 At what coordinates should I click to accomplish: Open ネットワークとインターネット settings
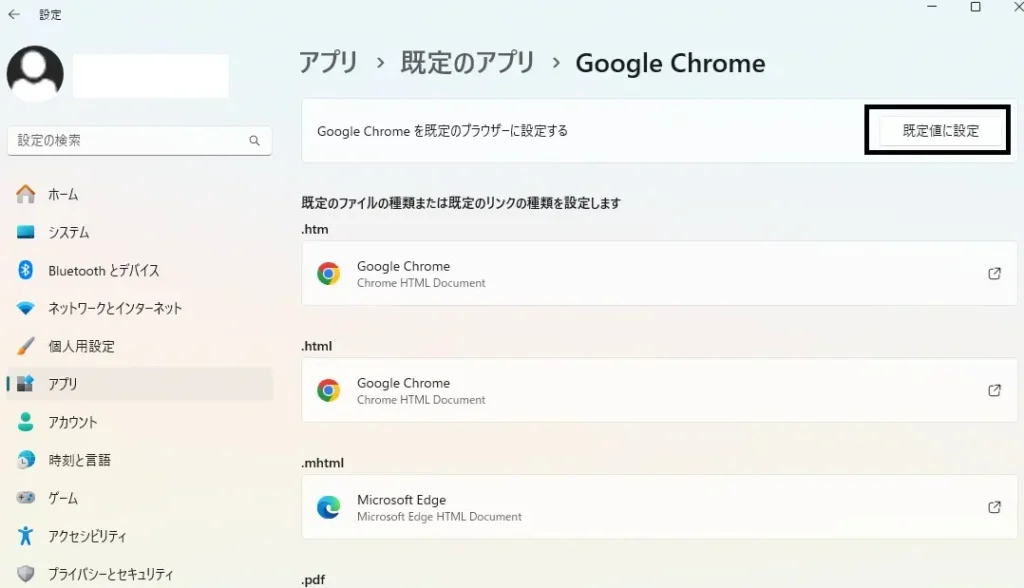140,308
